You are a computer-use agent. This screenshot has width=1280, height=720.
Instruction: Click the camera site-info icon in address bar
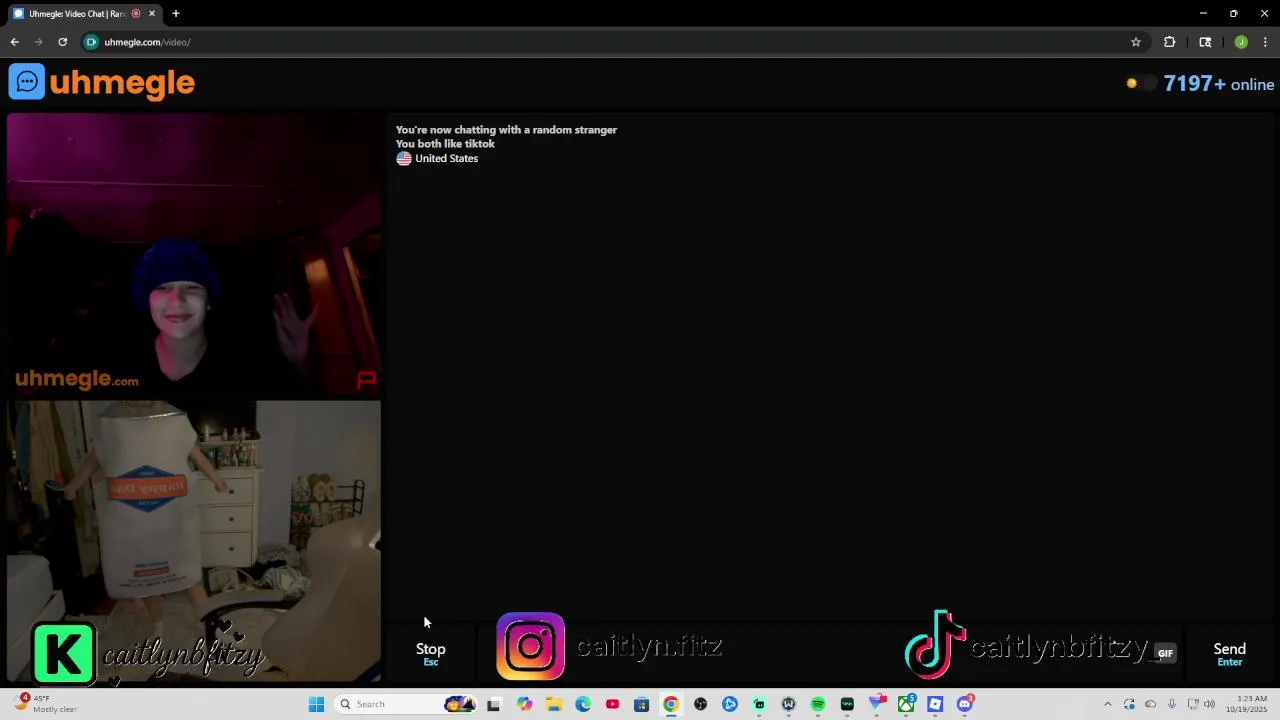(91, 42)
